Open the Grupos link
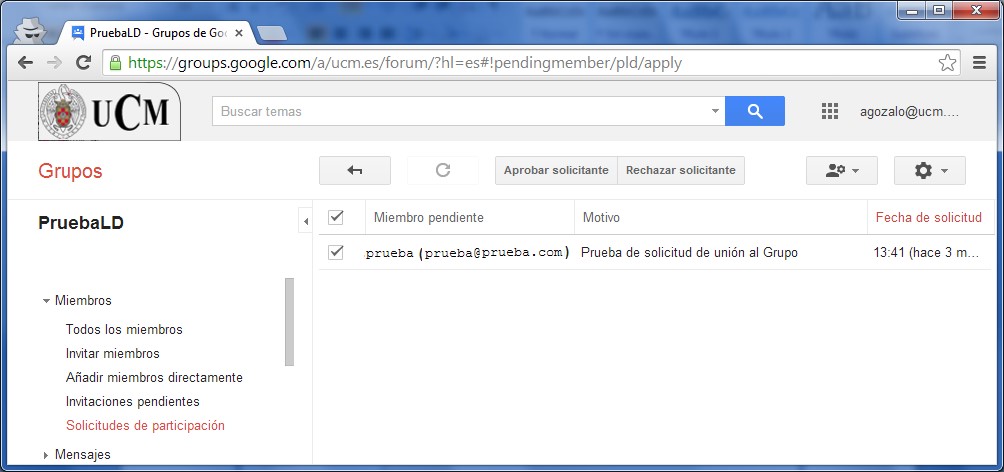1004x472 pixels. (70, 171)
